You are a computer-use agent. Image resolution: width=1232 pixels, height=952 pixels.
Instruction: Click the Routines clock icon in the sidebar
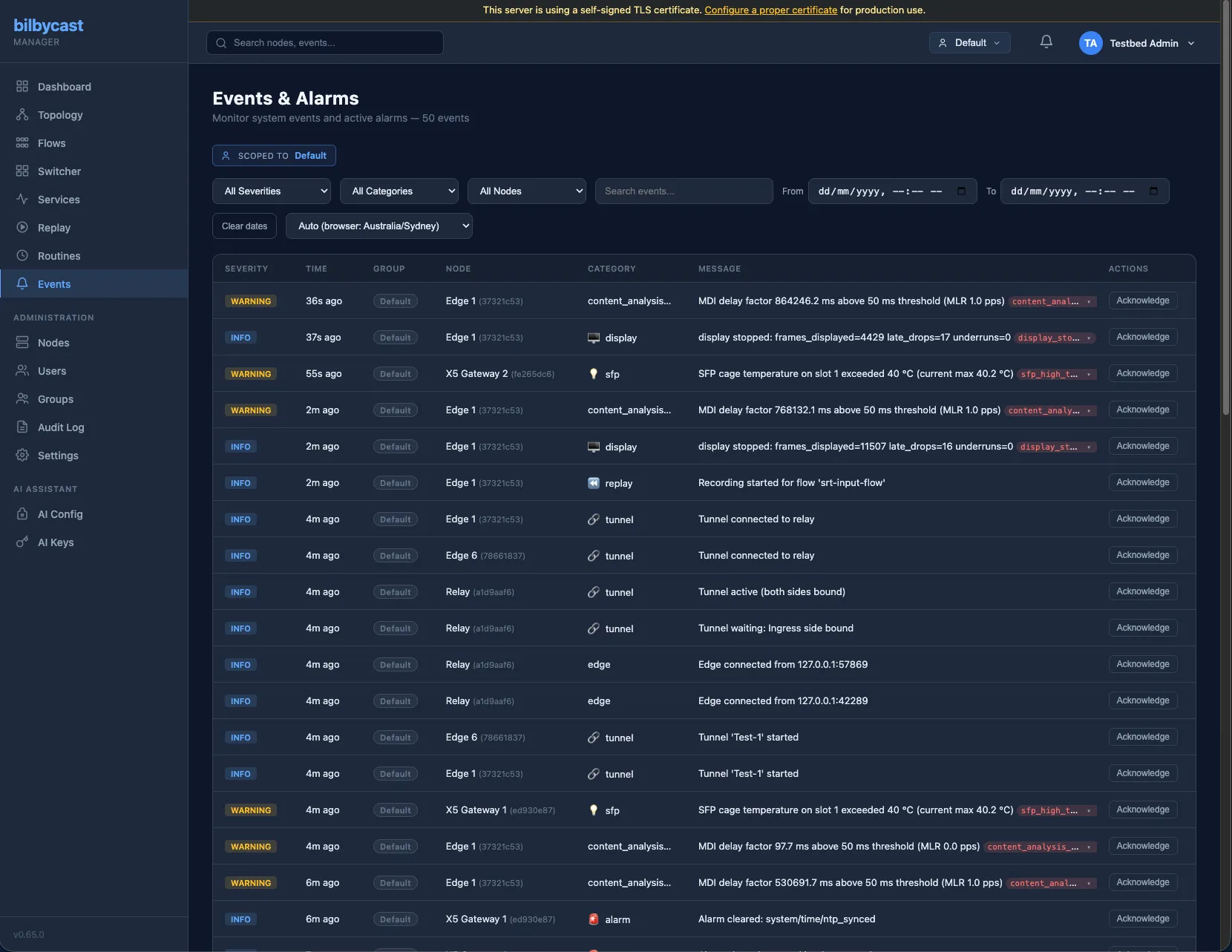click(x=22, y=256)
